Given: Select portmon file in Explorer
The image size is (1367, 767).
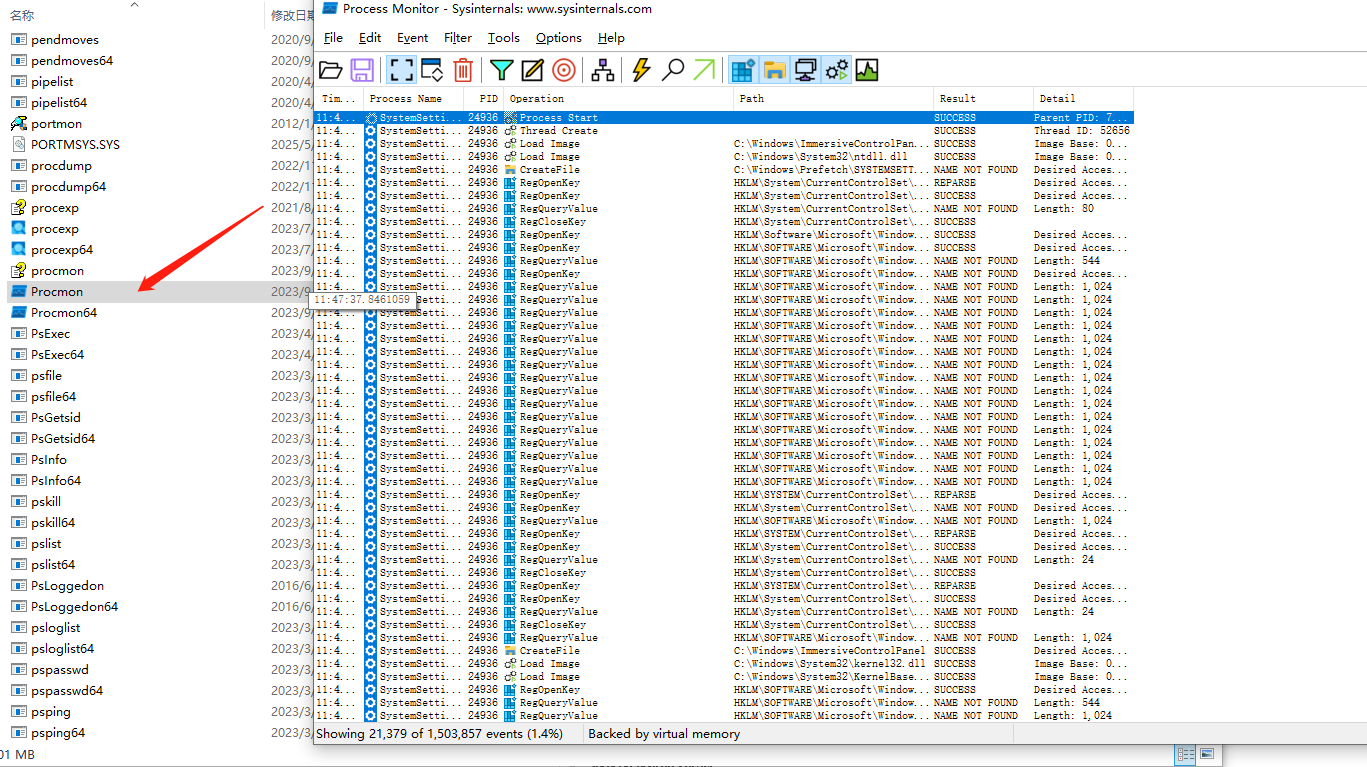Looking at the screenshot, I should pos(56,124).
